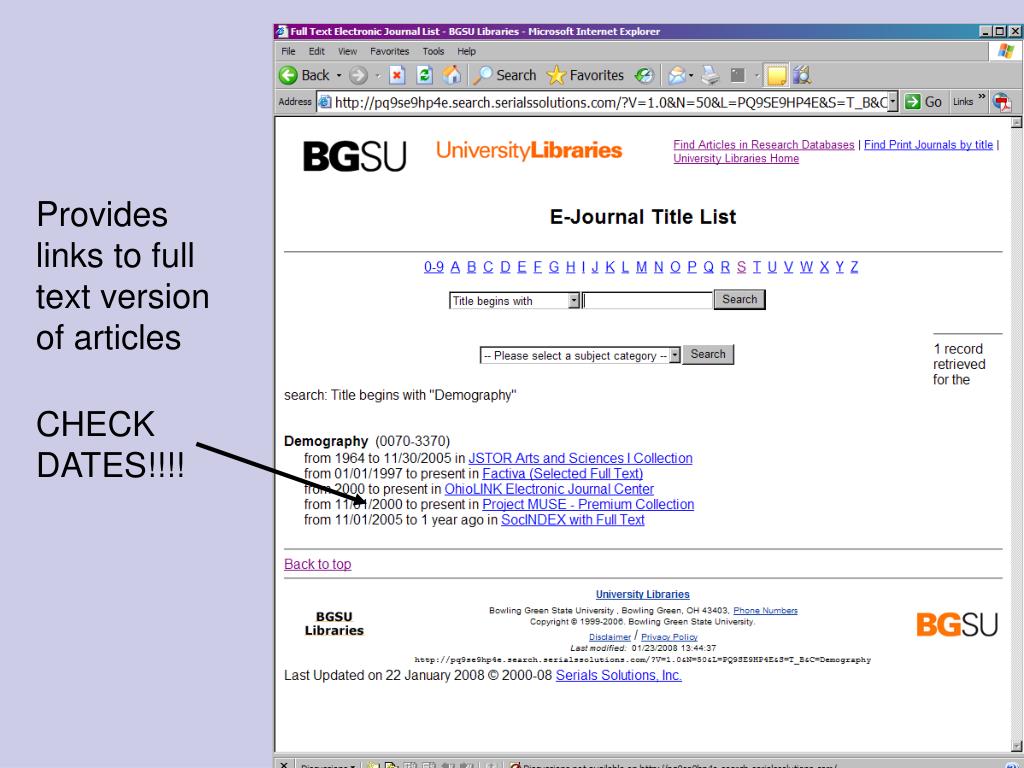Click Search button next to title field
The width and height of the screenshot is (1024, 768).
click(x=739, y=300)
